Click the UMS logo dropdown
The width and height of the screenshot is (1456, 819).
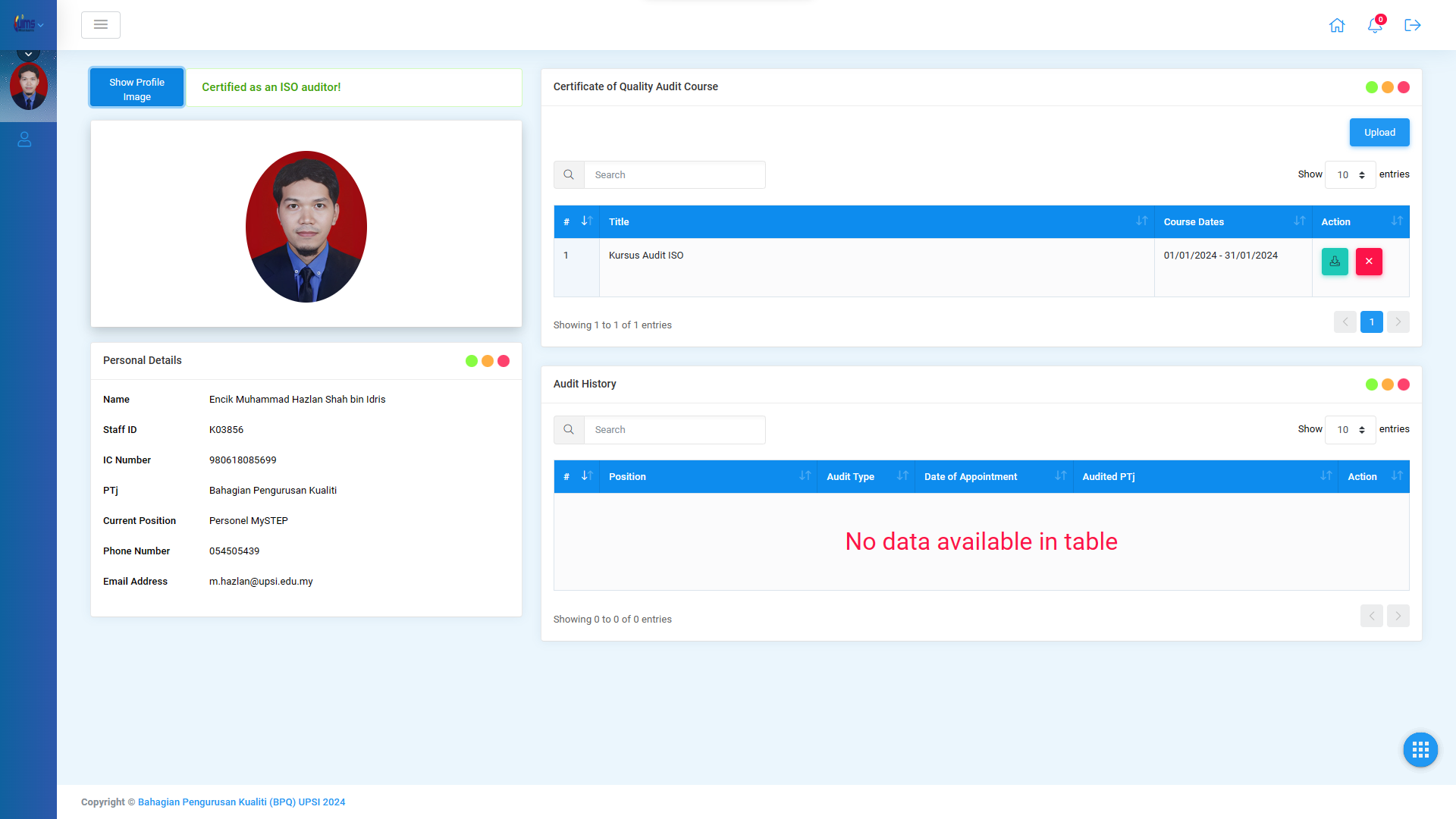(x=28, y=24)
